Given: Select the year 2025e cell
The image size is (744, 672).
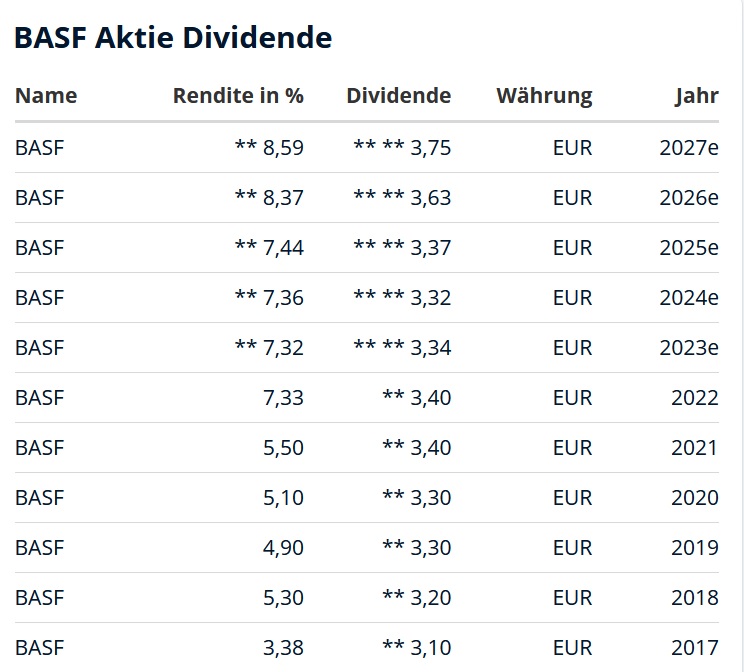Looking at the screenshot, I should 689,248.
